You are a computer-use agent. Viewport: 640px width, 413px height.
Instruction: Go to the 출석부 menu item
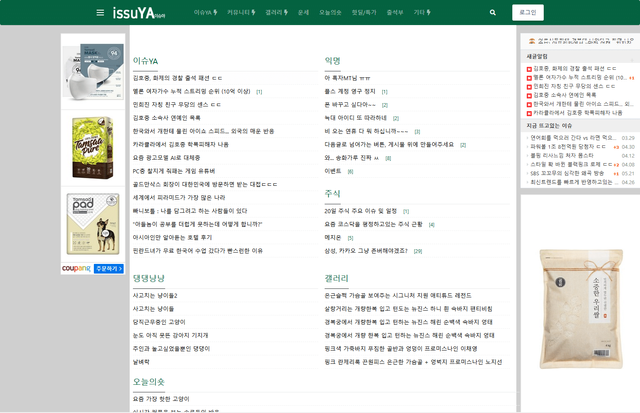(394, 13)
